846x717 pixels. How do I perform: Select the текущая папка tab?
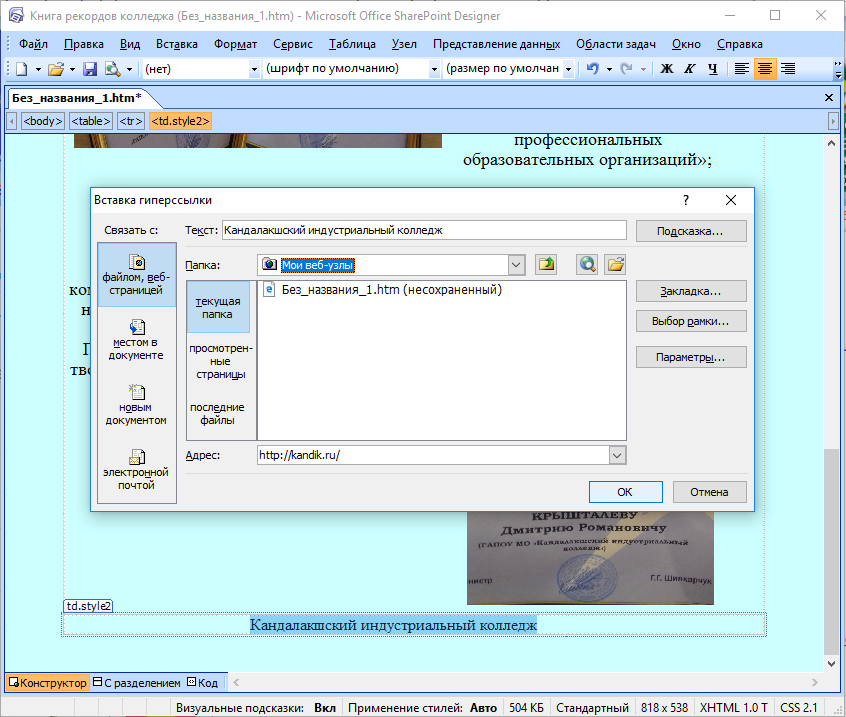[218, 308]
